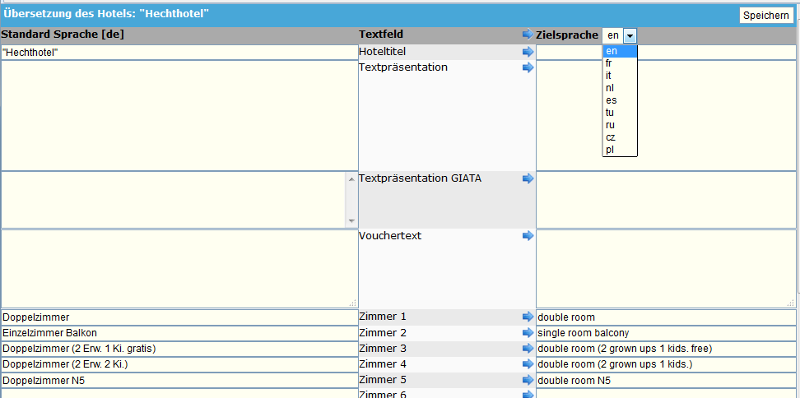Choose 'es' language option
The image size is (800, 398).
(x=620, y=101)
